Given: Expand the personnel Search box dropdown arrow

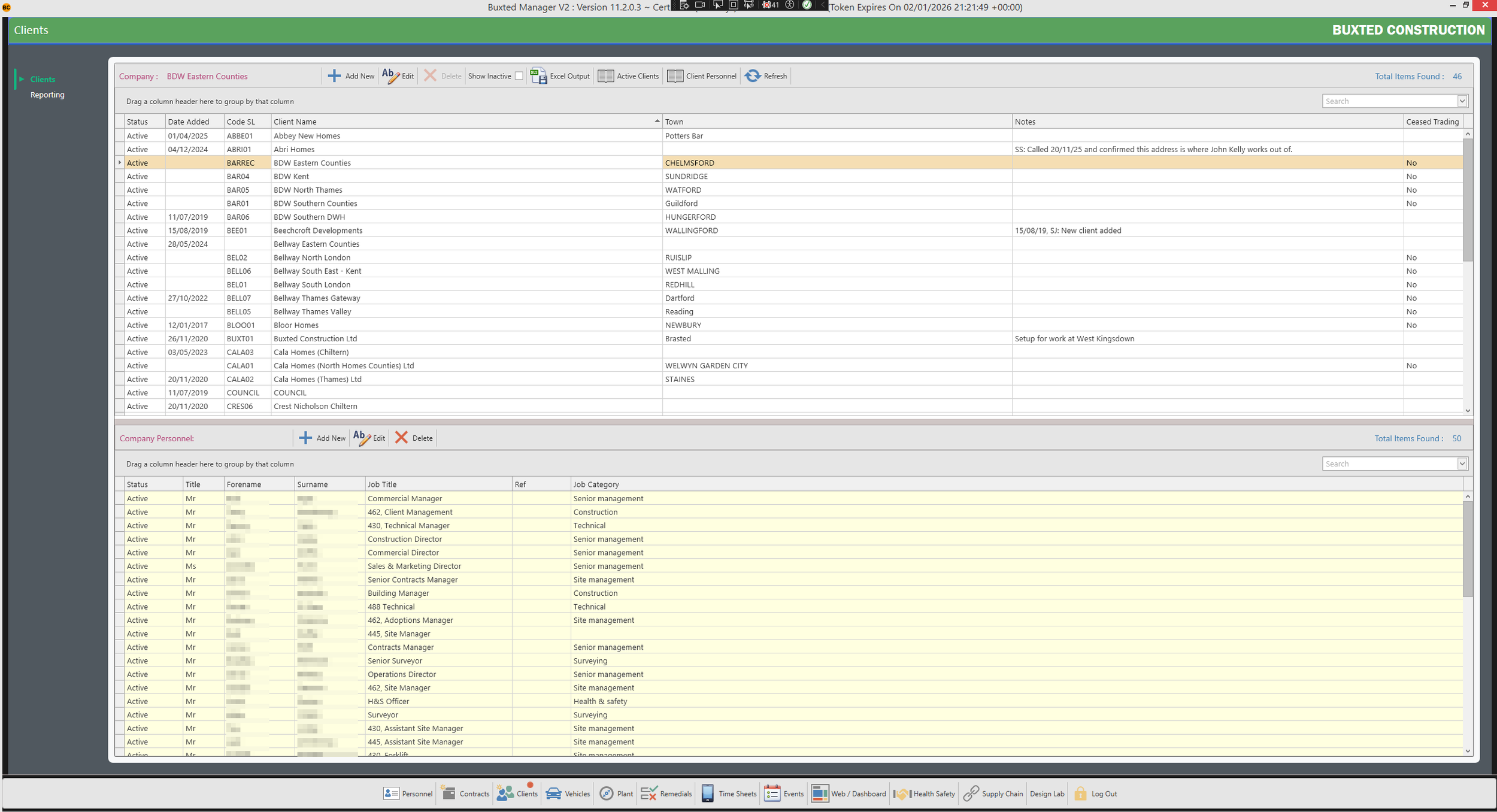Looking at the screenshot, I should (x=1462, y=463).
